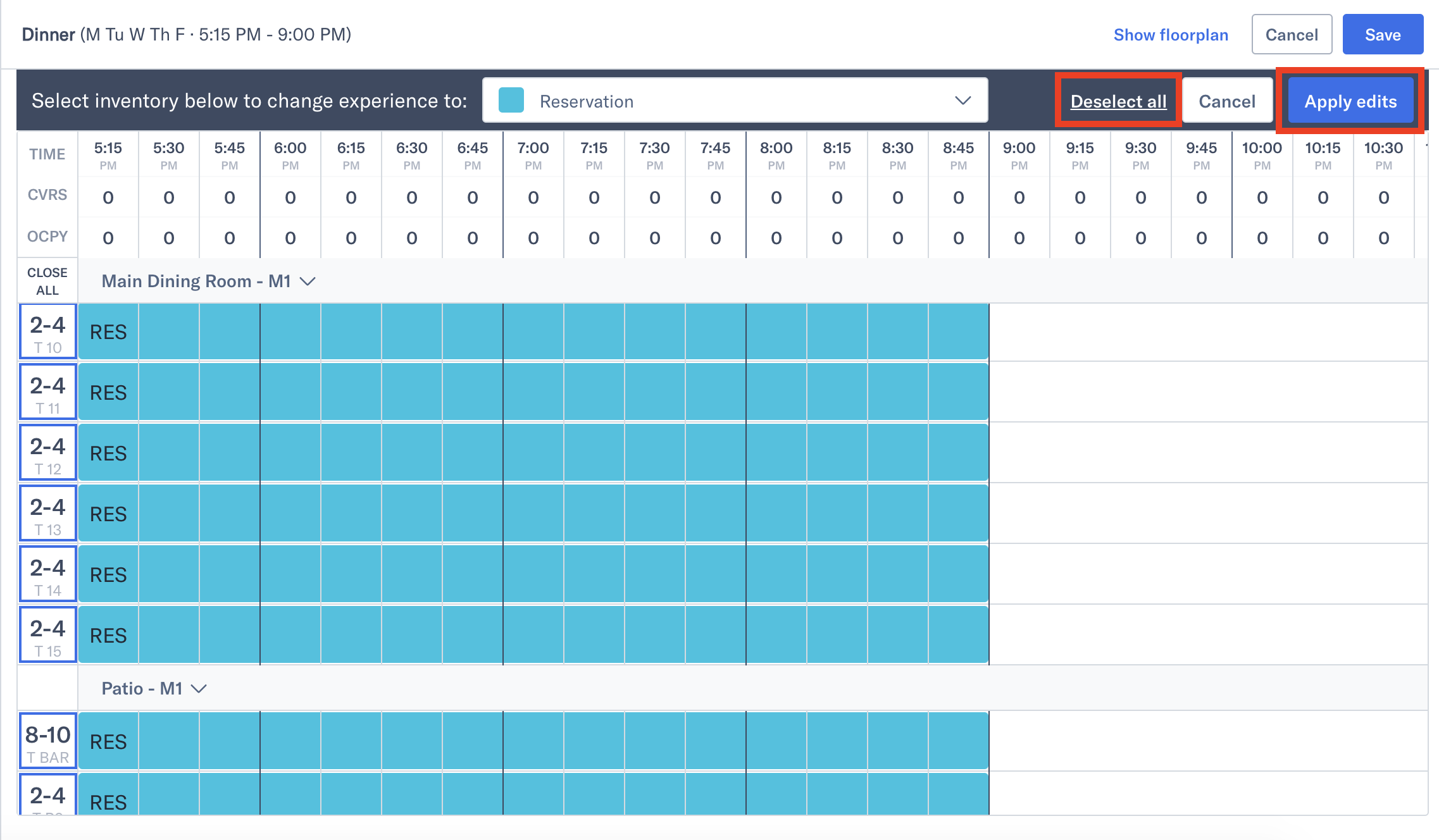Select the 8-10 T BAR row selector
This screenshot has width=1439, height=840.
[x=47, y=740]
